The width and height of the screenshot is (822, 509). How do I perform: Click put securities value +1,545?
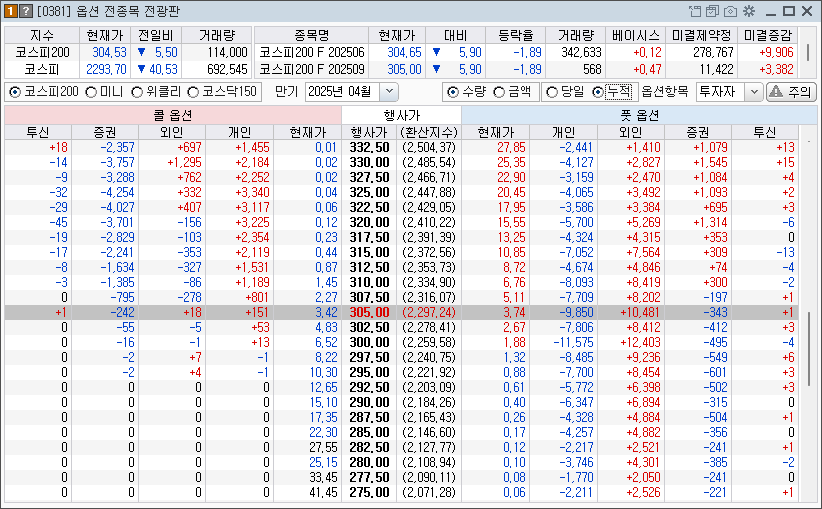pyautogui.click(x=710, y=163)
